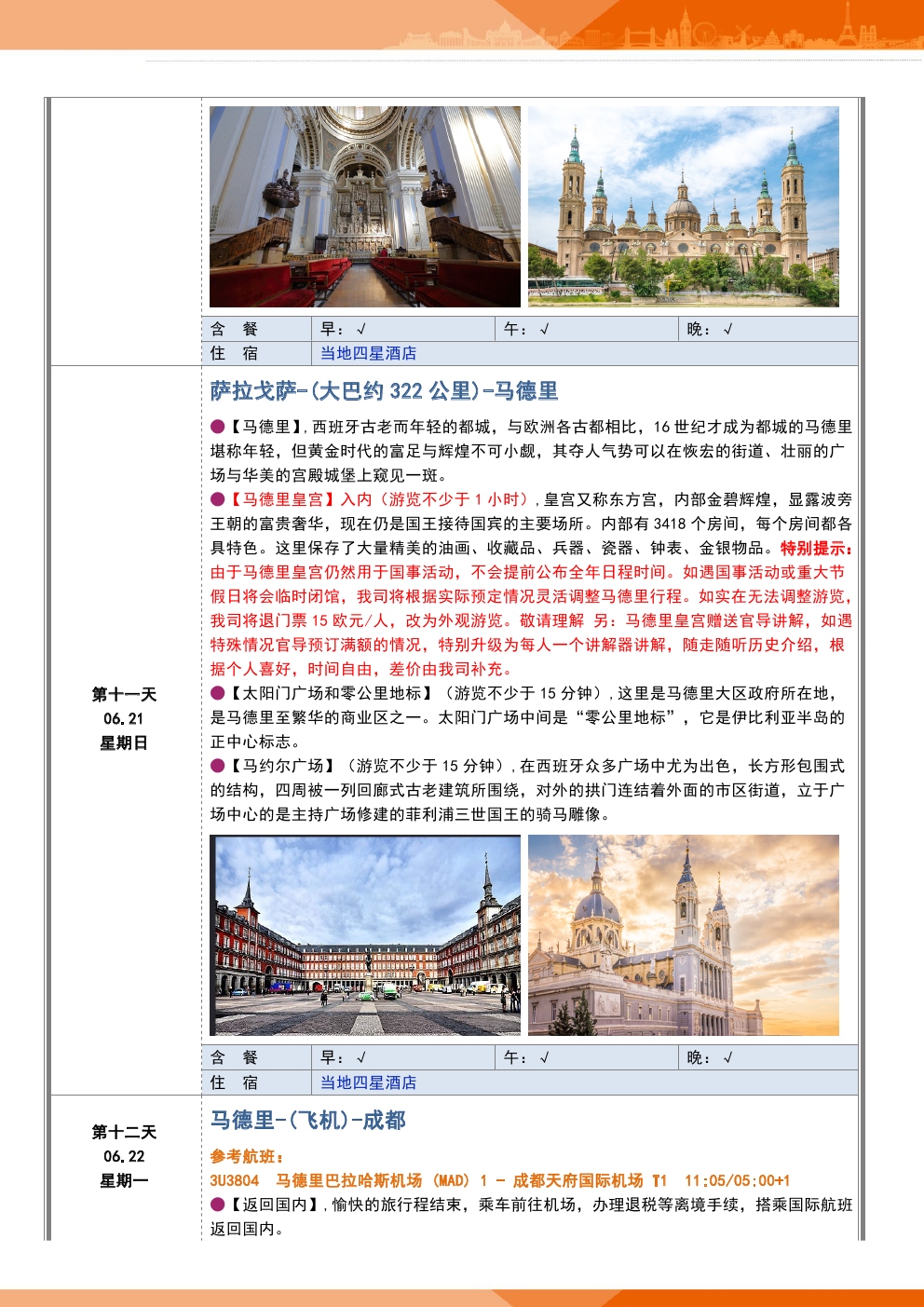Click 当地四星酒店 above the 萨拉戈萨 heading
The image size is (924, 1307).
pyautogui.click(x=368, y=354)
